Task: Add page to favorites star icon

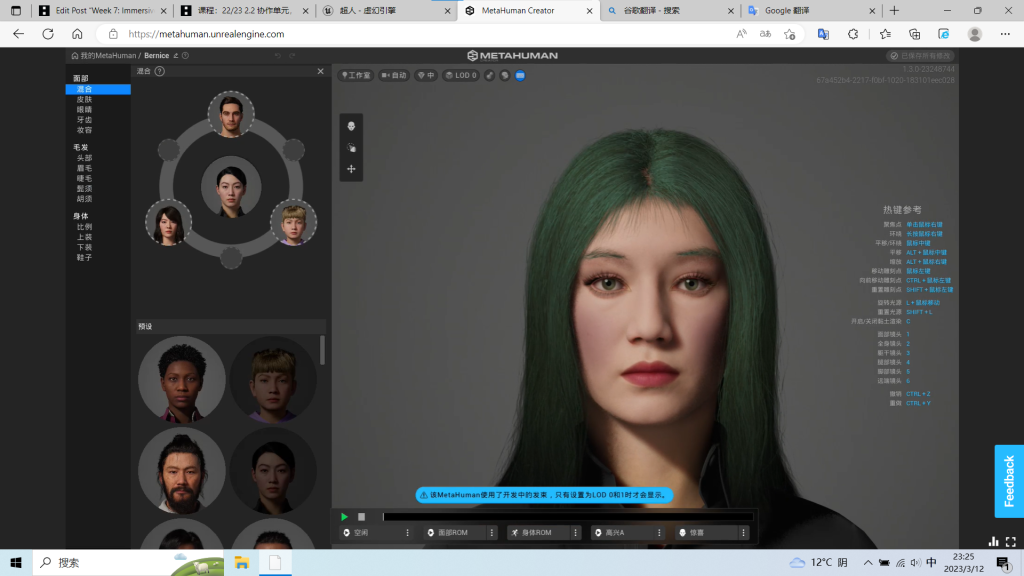Action: point(790,34)
